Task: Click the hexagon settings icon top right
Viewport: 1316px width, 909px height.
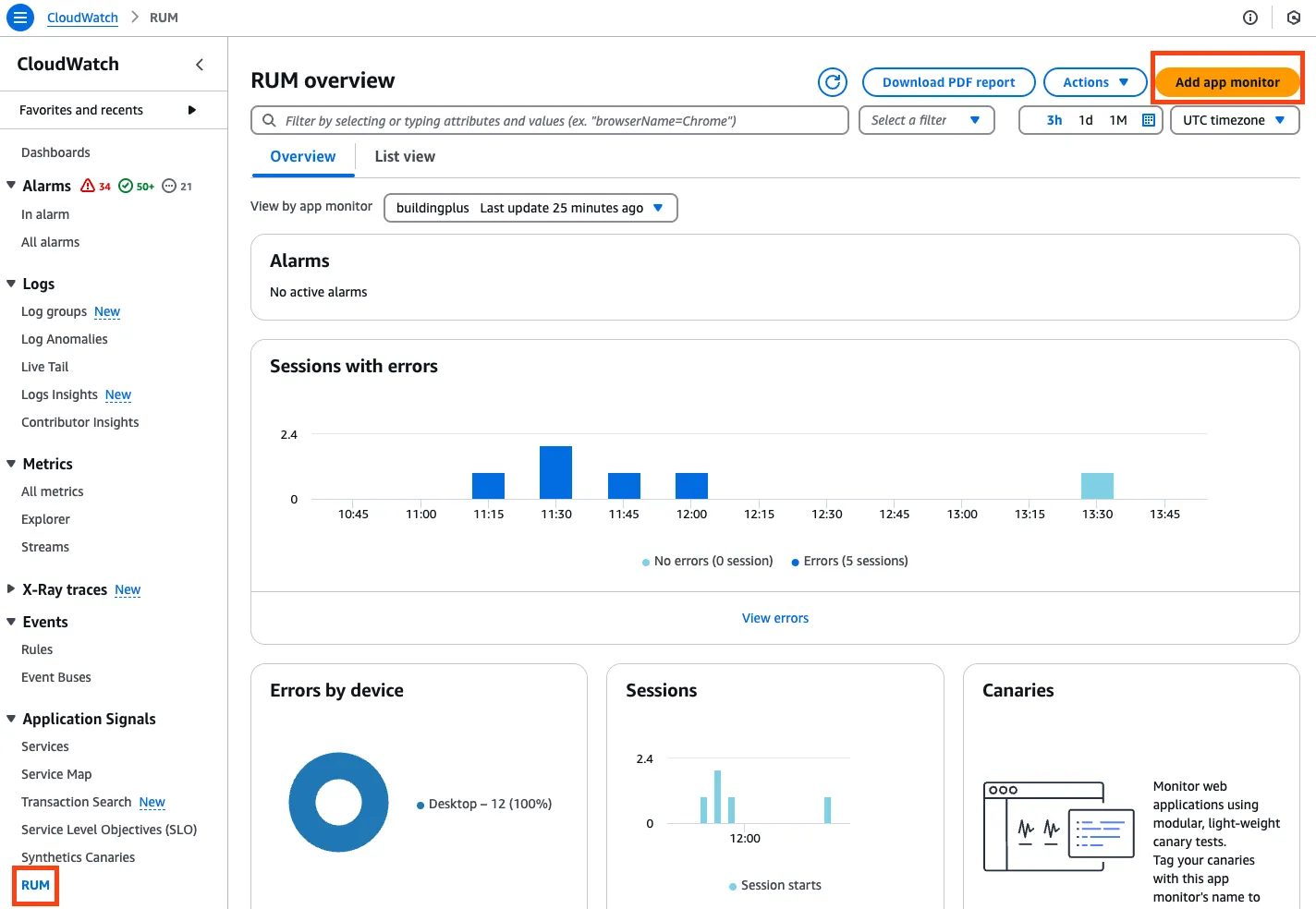Action: pos(1294,18)
